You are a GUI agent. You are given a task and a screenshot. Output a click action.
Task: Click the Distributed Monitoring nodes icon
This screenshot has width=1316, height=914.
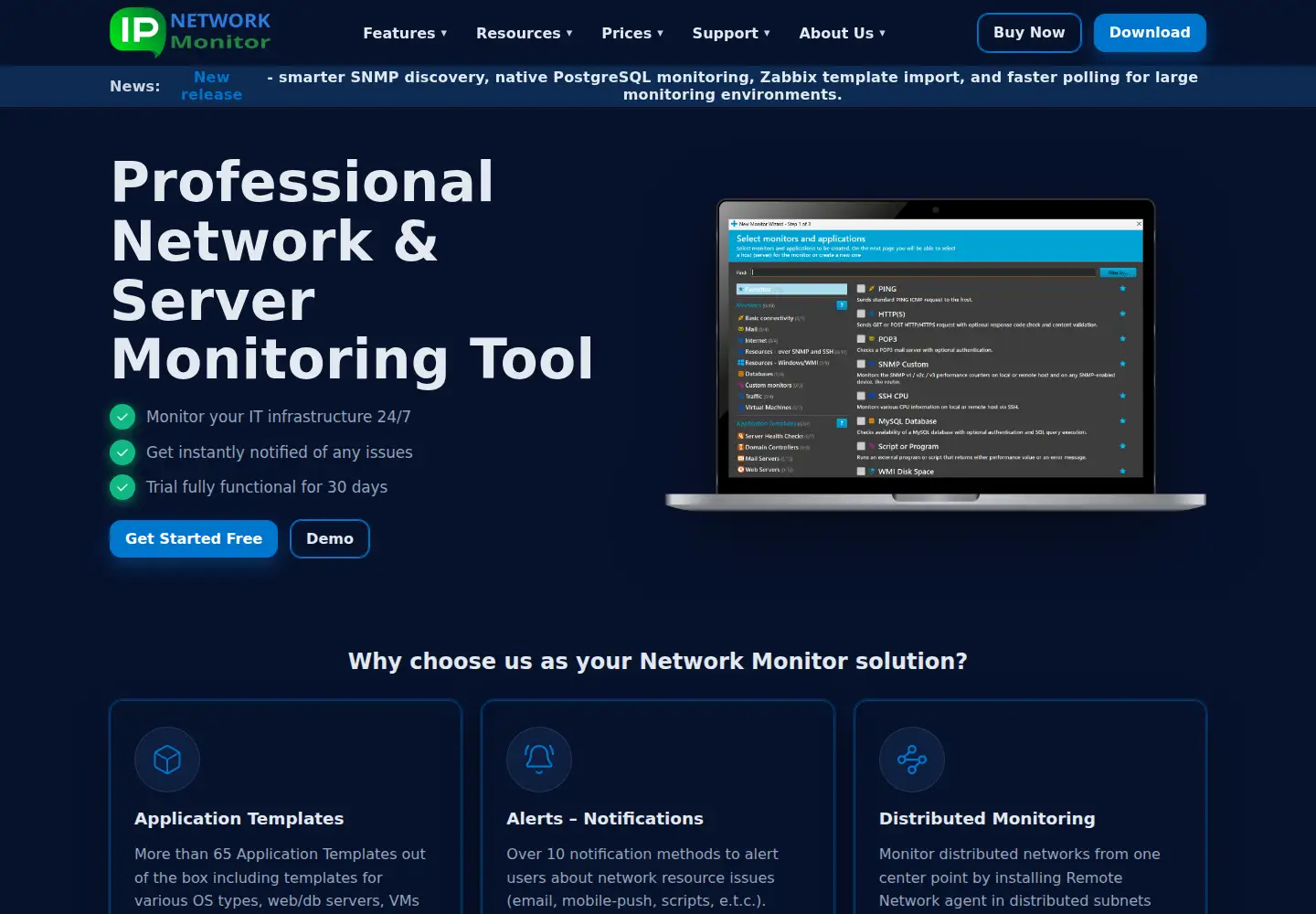click(x=912, y=760)
